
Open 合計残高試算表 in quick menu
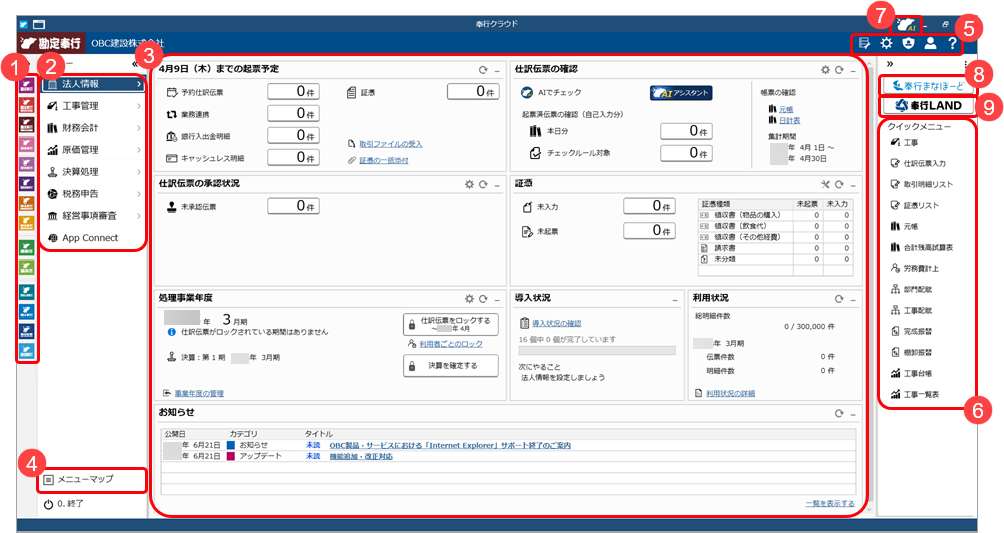coord(921,247)
